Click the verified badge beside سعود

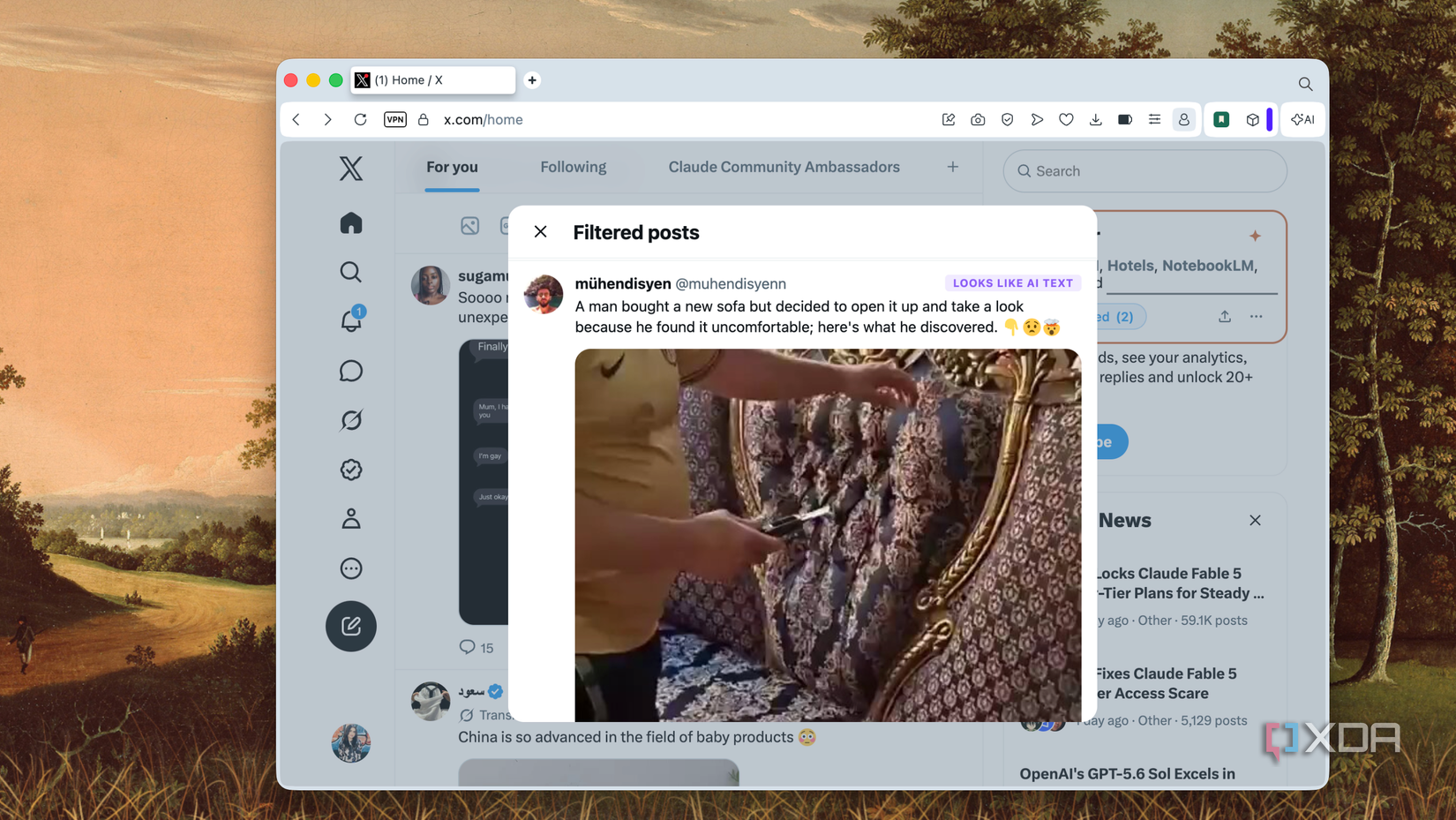[x=496, y=691]
